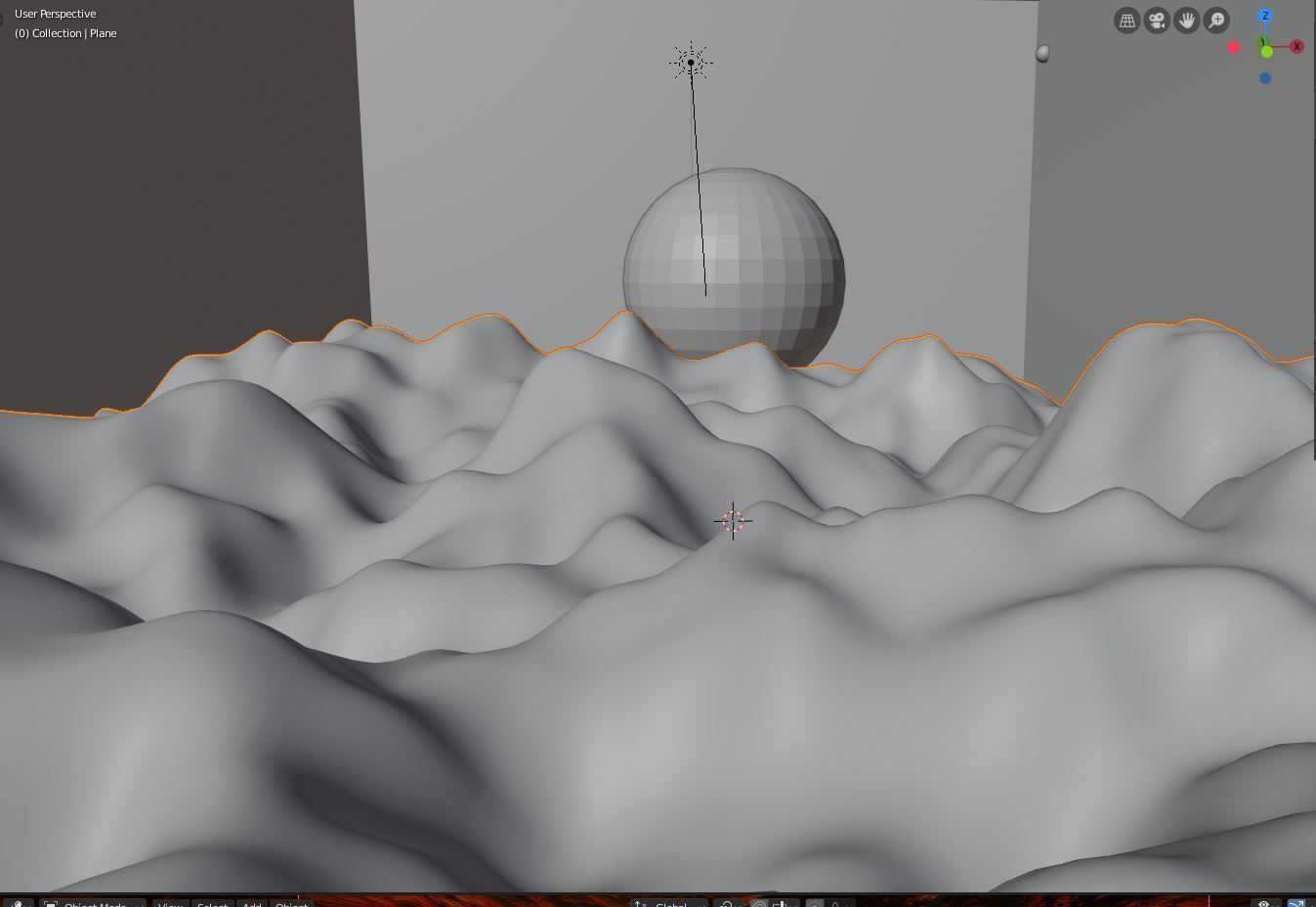
Task: Toggle the Y axis view via green gizmo dot
Action: (x=1266, y=51)
